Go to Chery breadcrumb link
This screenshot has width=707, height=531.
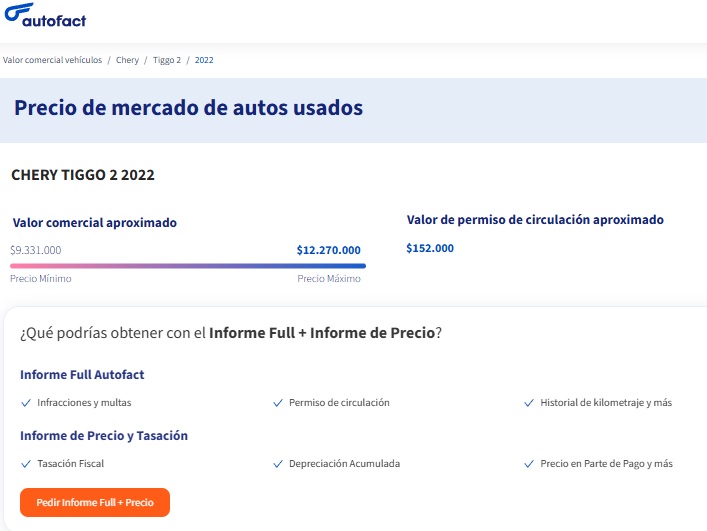click(127, 60)
